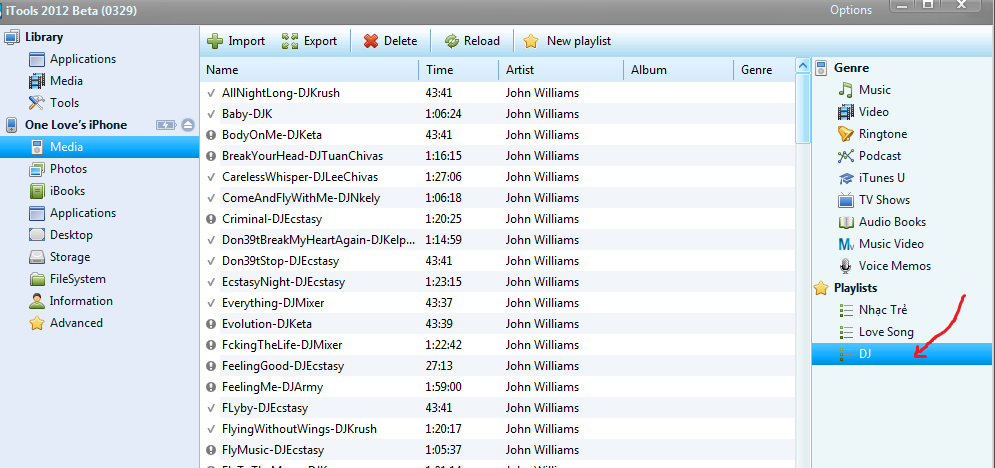995x468 pixels.
Task: Sort by the Artist column header
Action: click(x=561, y=70)
